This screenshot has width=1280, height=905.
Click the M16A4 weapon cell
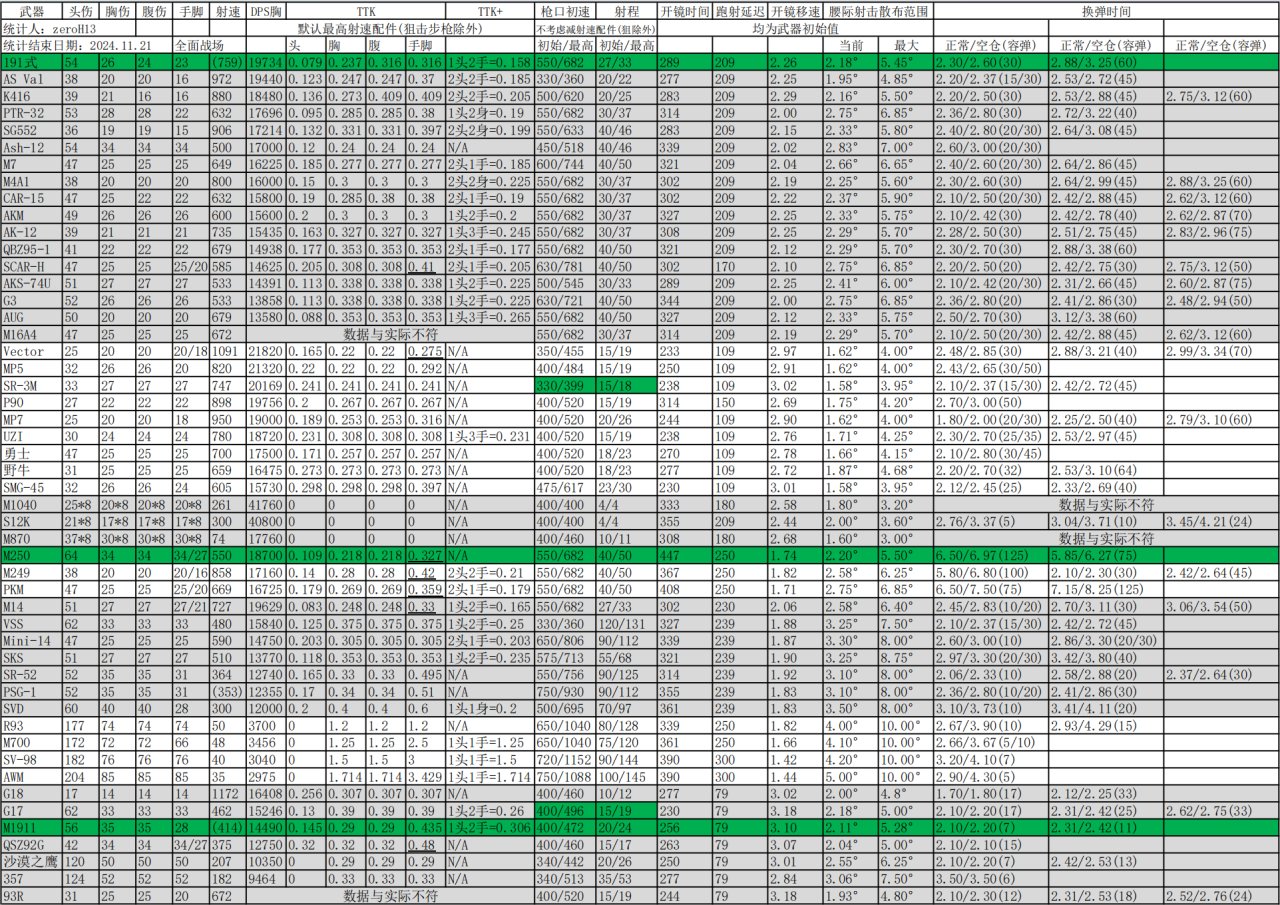(30, 334)
